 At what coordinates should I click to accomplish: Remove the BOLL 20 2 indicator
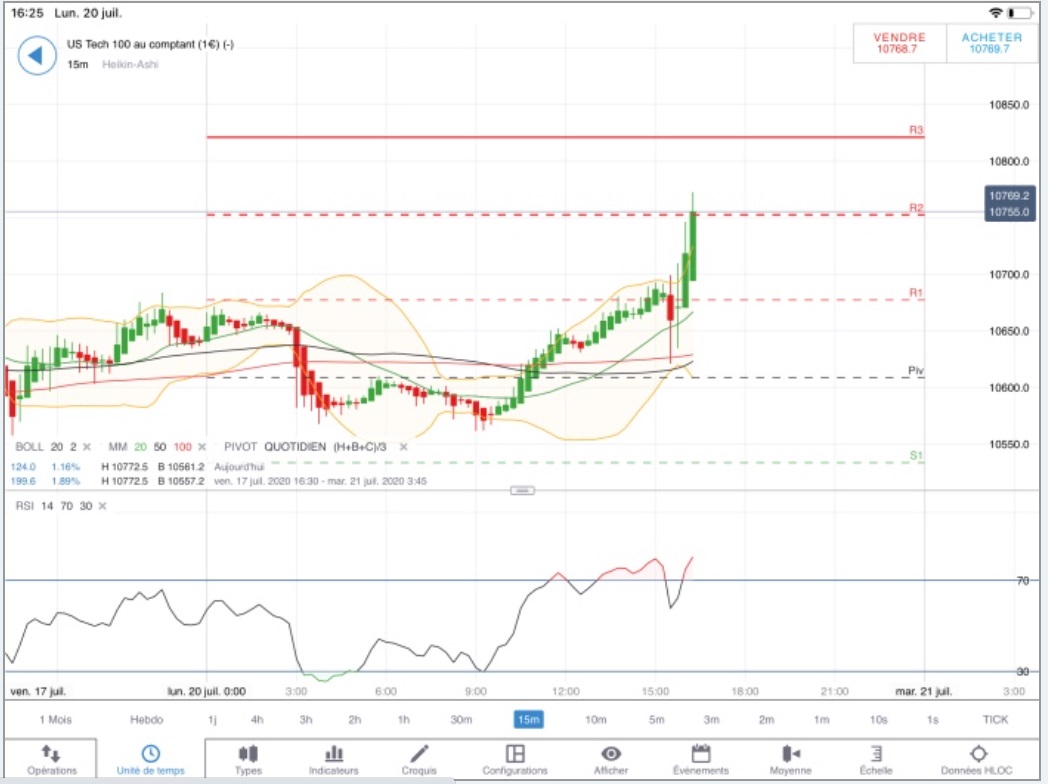coord(87,446)
